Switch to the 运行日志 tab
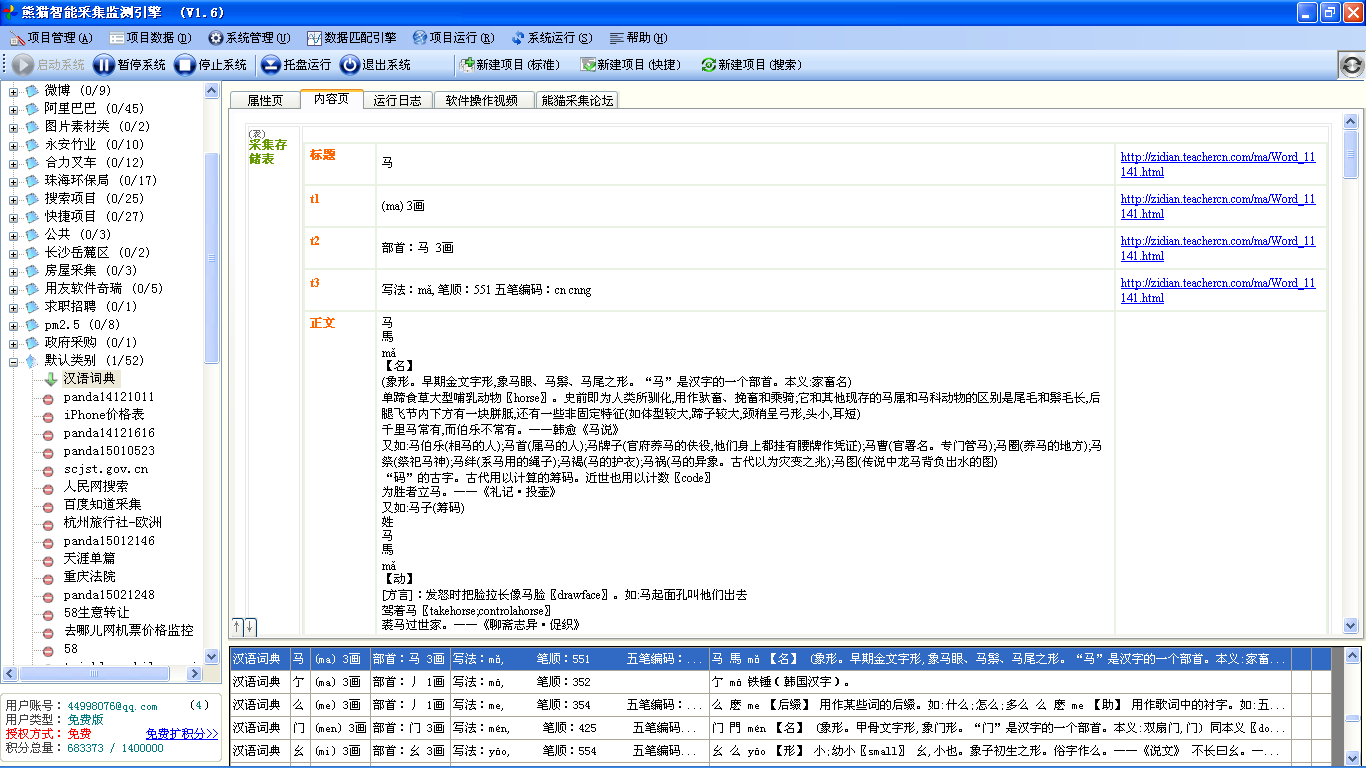Viewport: 1366px width, 768px height. (397, 100)
